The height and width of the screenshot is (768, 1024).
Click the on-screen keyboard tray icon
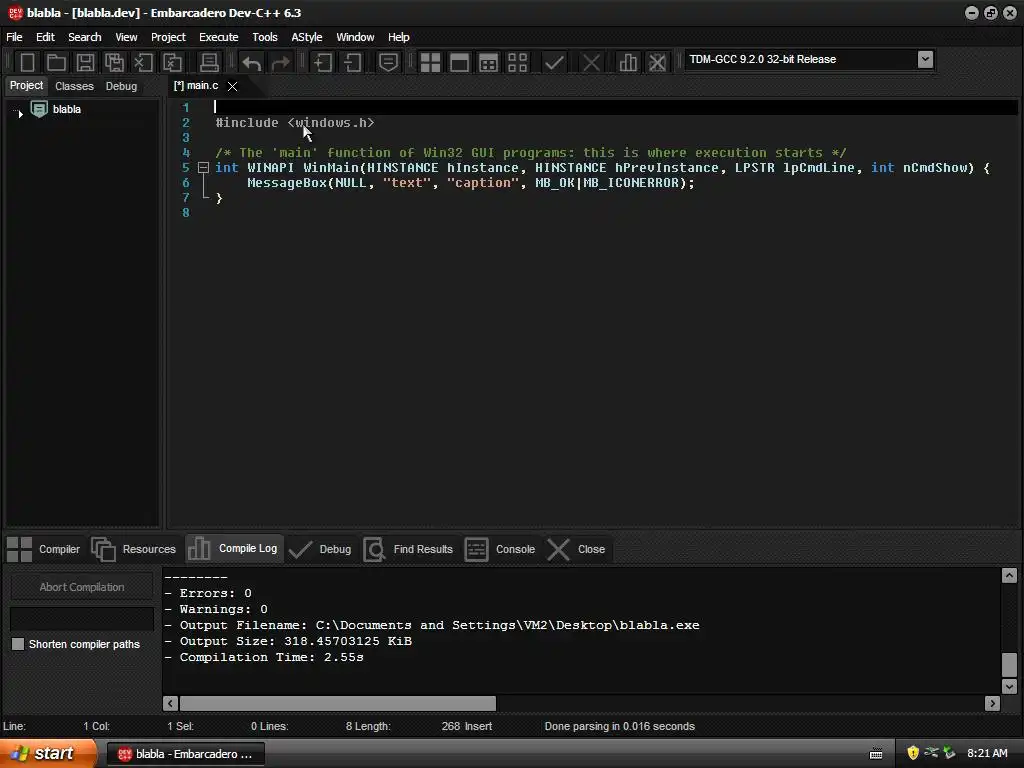point(876,754)
